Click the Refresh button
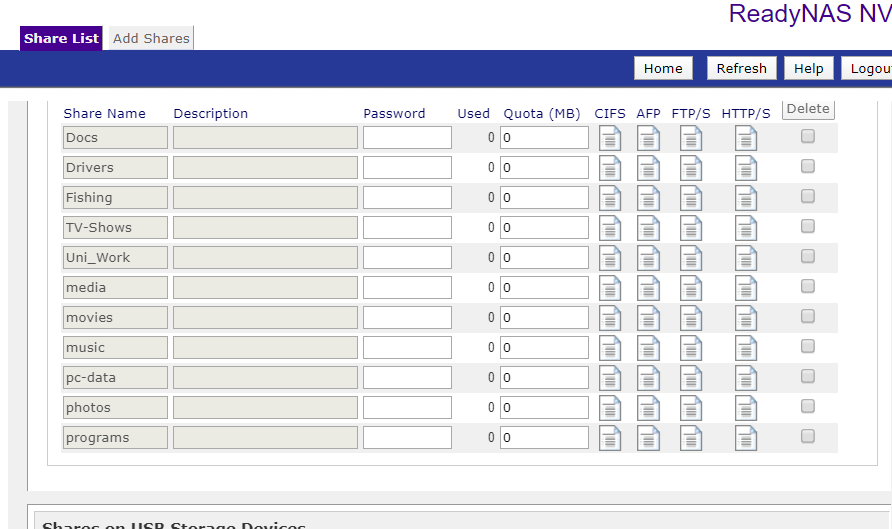Viewport: 892px width, 529px height. (x=741, y=68)
